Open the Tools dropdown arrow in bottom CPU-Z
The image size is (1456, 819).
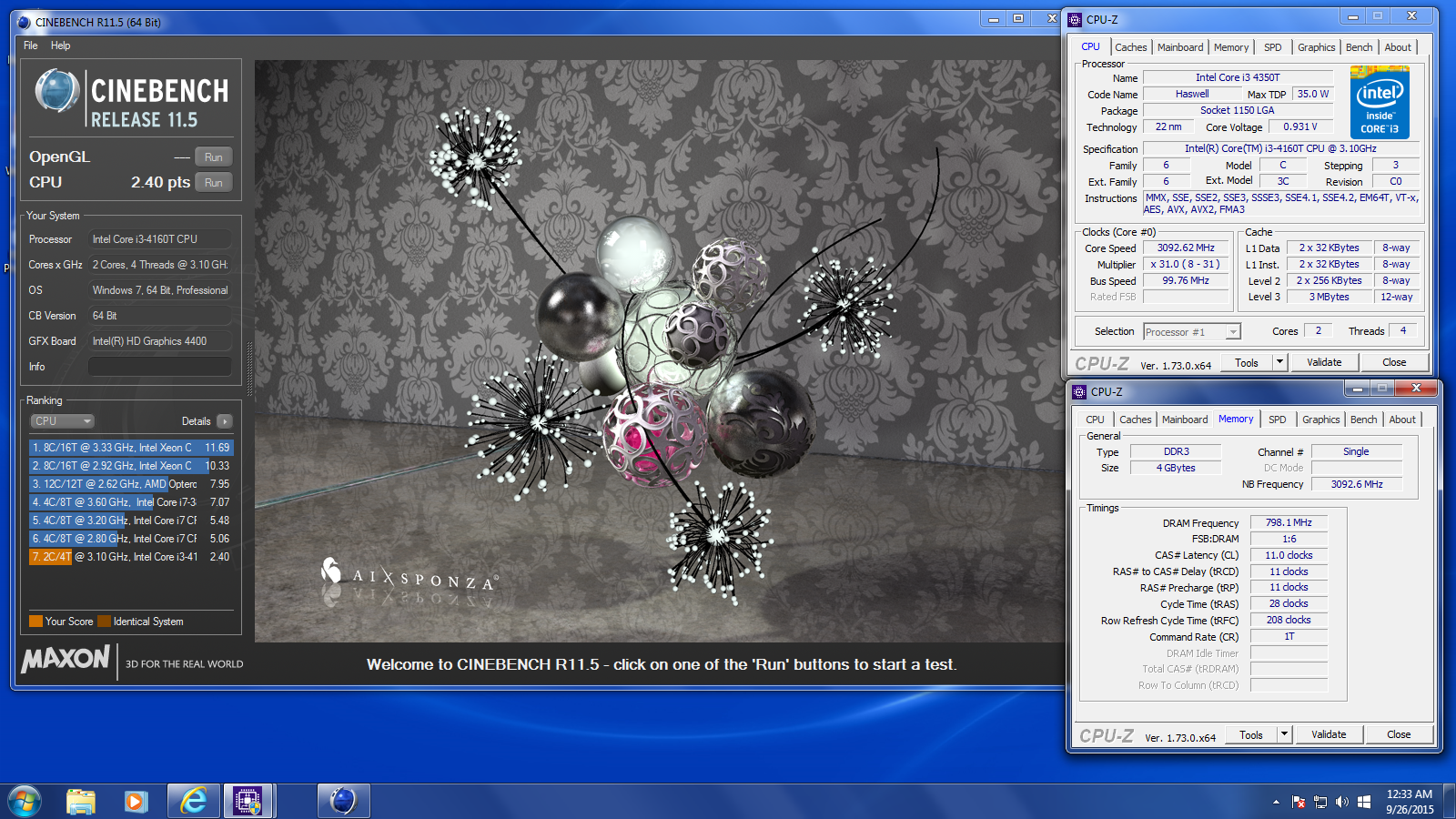1284,734
